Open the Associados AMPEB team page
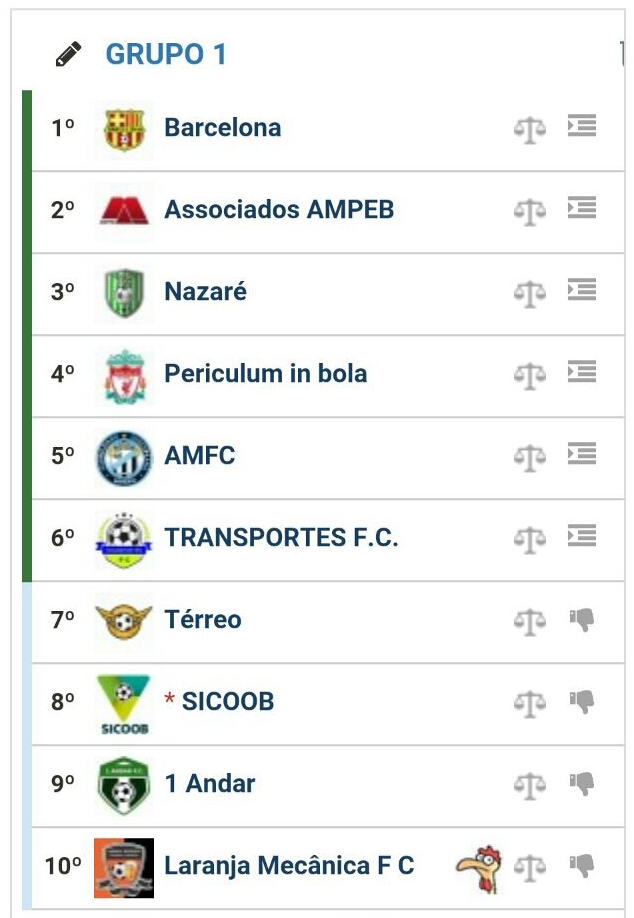 coord(279,210)
